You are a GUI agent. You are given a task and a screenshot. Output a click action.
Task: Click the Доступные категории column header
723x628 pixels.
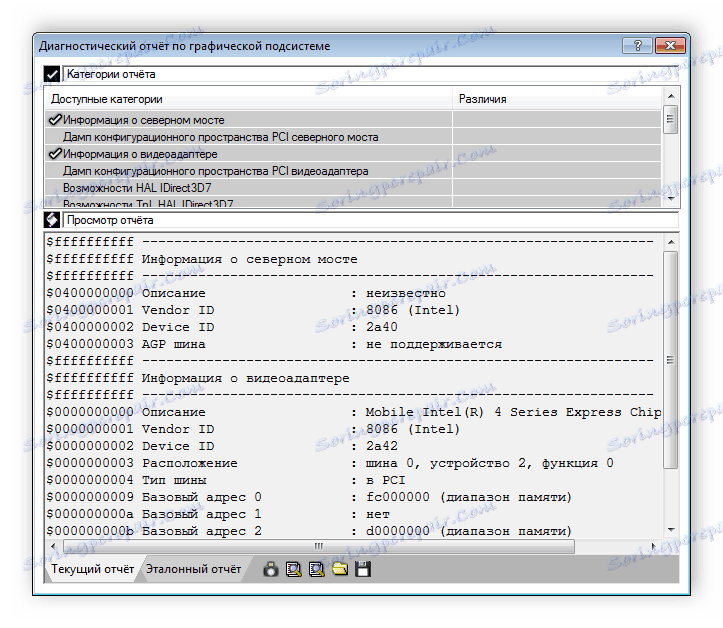click(x=248, y=99)
